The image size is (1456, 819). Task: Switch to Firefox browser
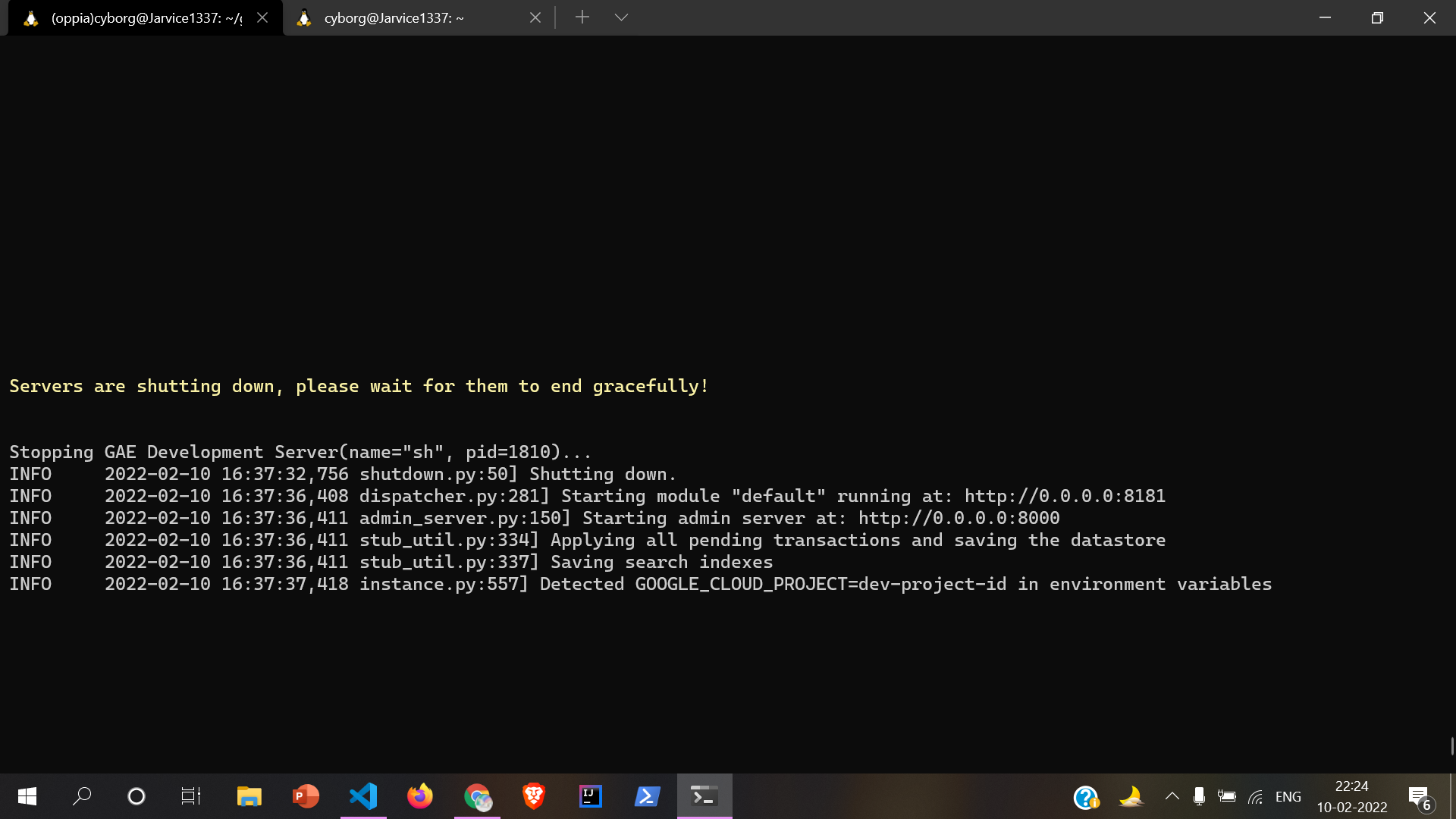[420, 796]
